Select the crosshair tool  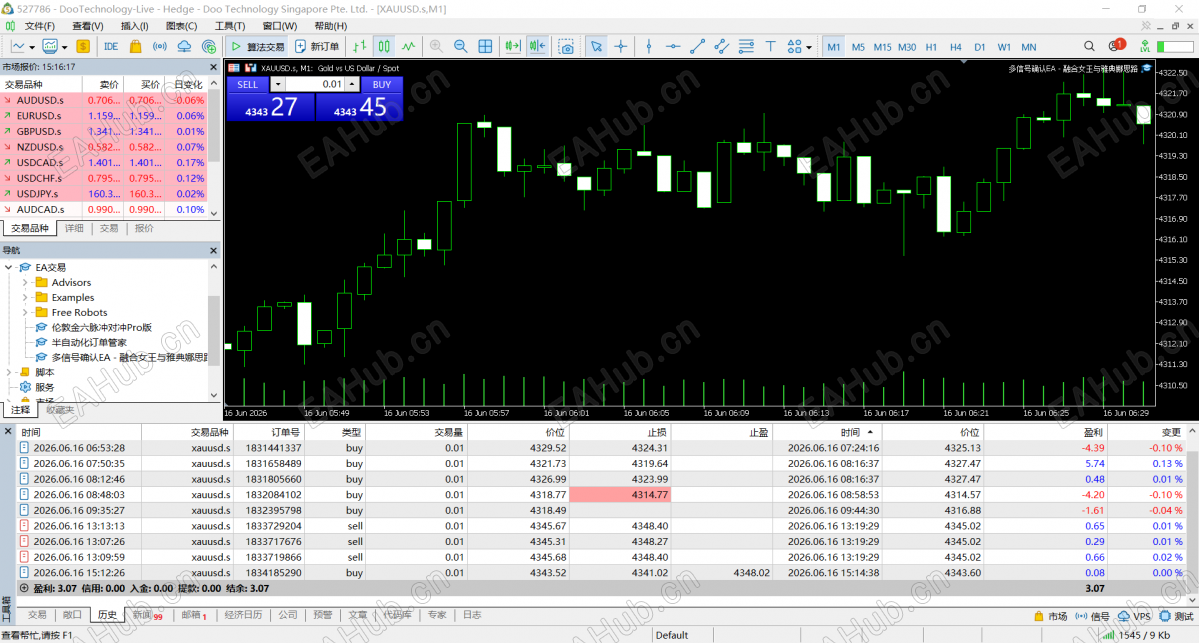pyautogui.click(x=621, y=47)
